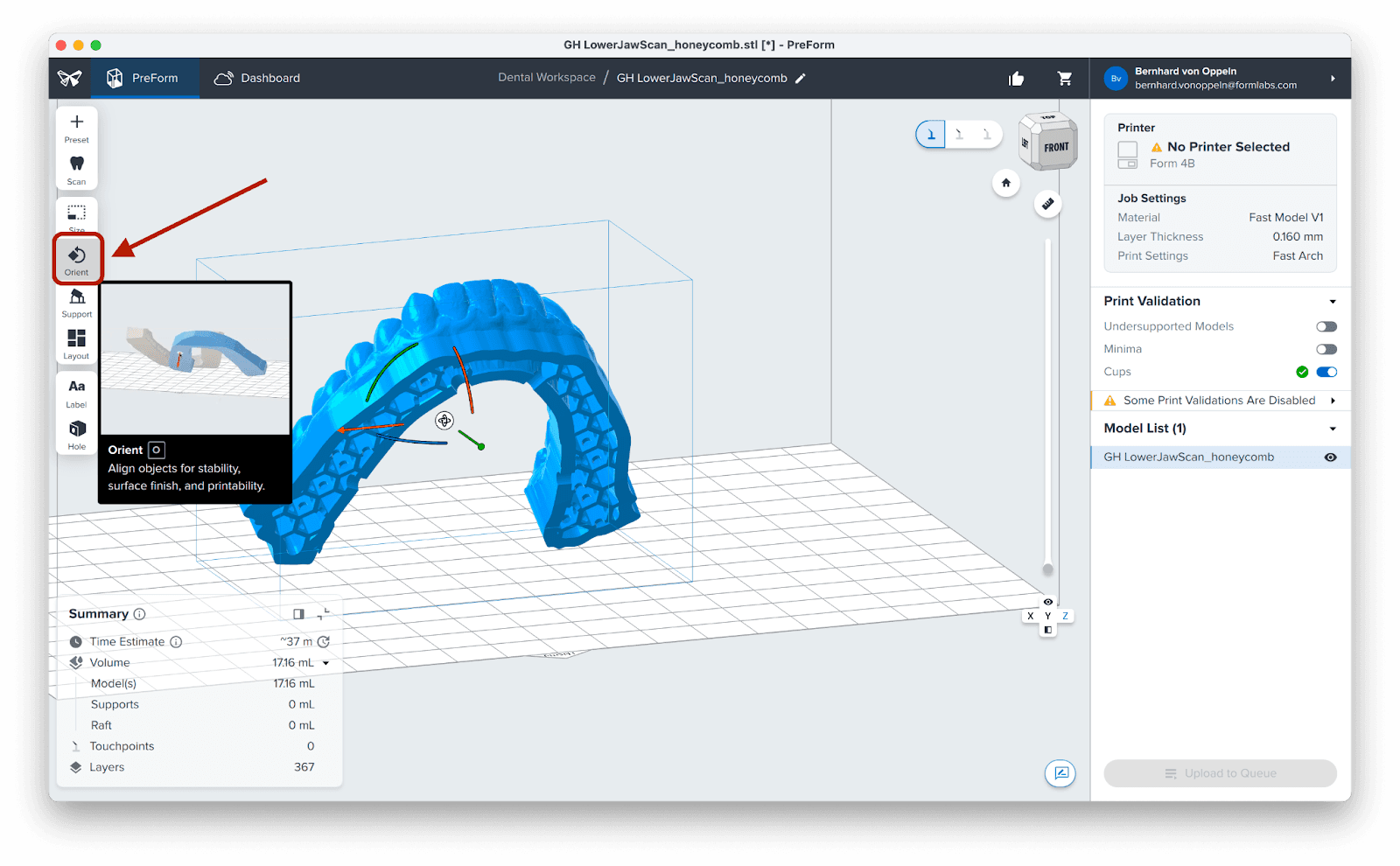Turn on Minima validation toggle
The height and width of the screenshot is (866, 1400).
[x=1326, y=349]
